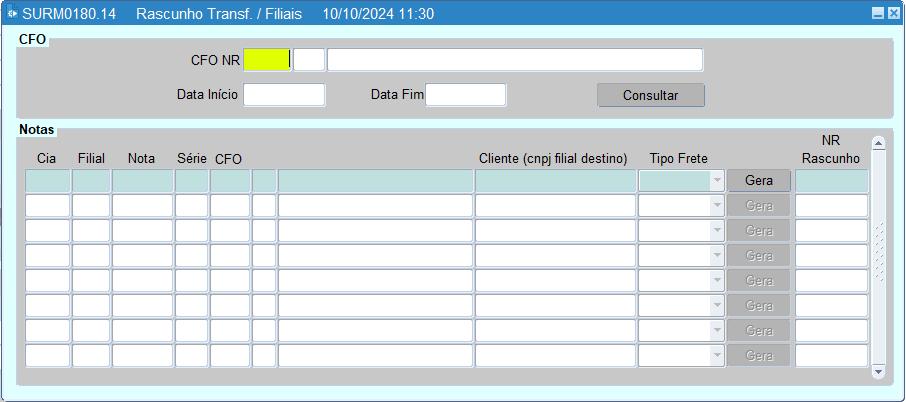Click Gera button in the first row
906x402 pixels.
[x=759, y=181]
